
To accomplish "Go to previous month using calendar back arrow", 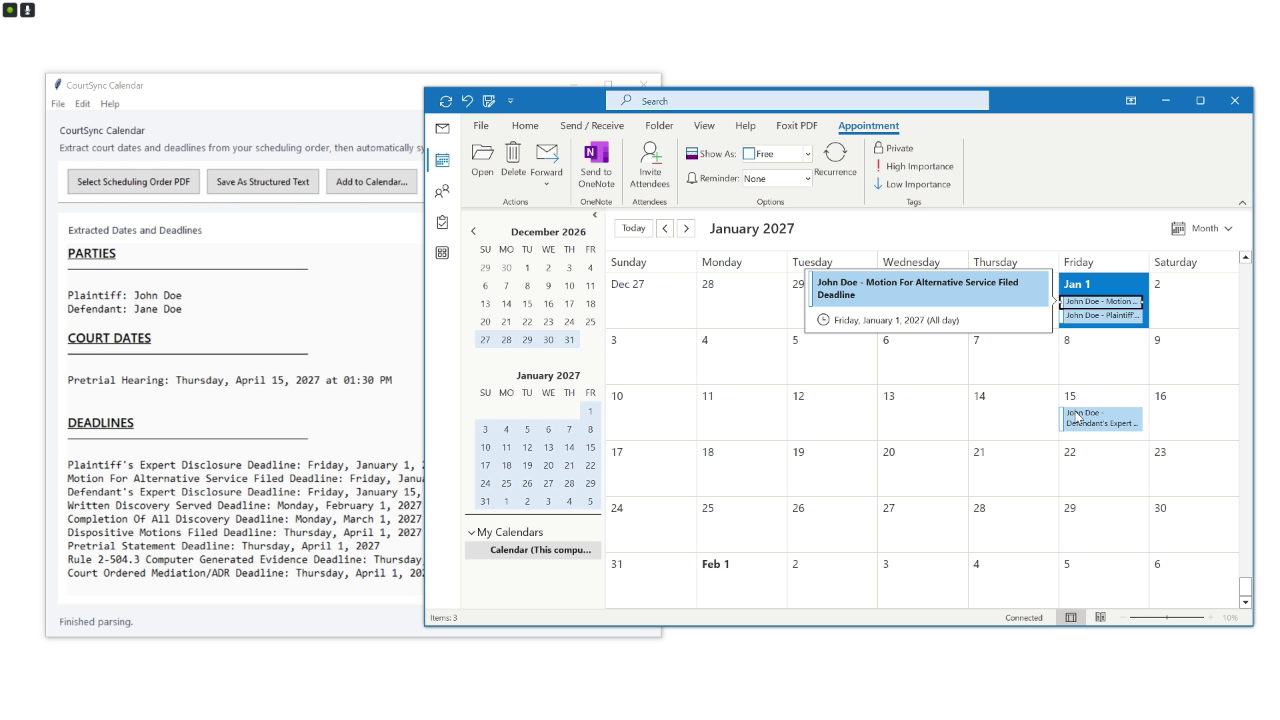I will pyautogui.click(x=665, y=228).
